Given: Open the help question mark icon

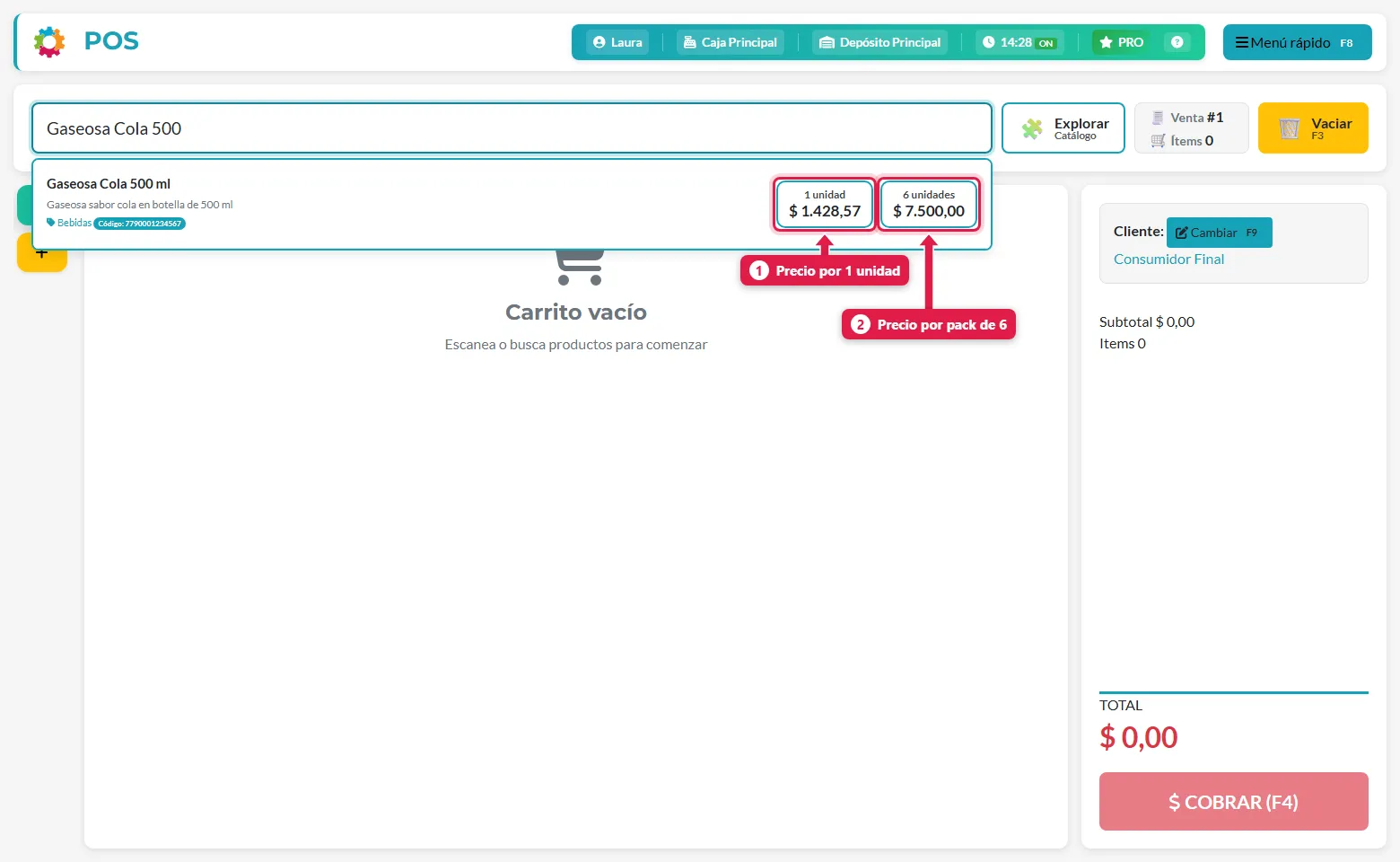Looking at the screenshot, I should (1177, 42).
